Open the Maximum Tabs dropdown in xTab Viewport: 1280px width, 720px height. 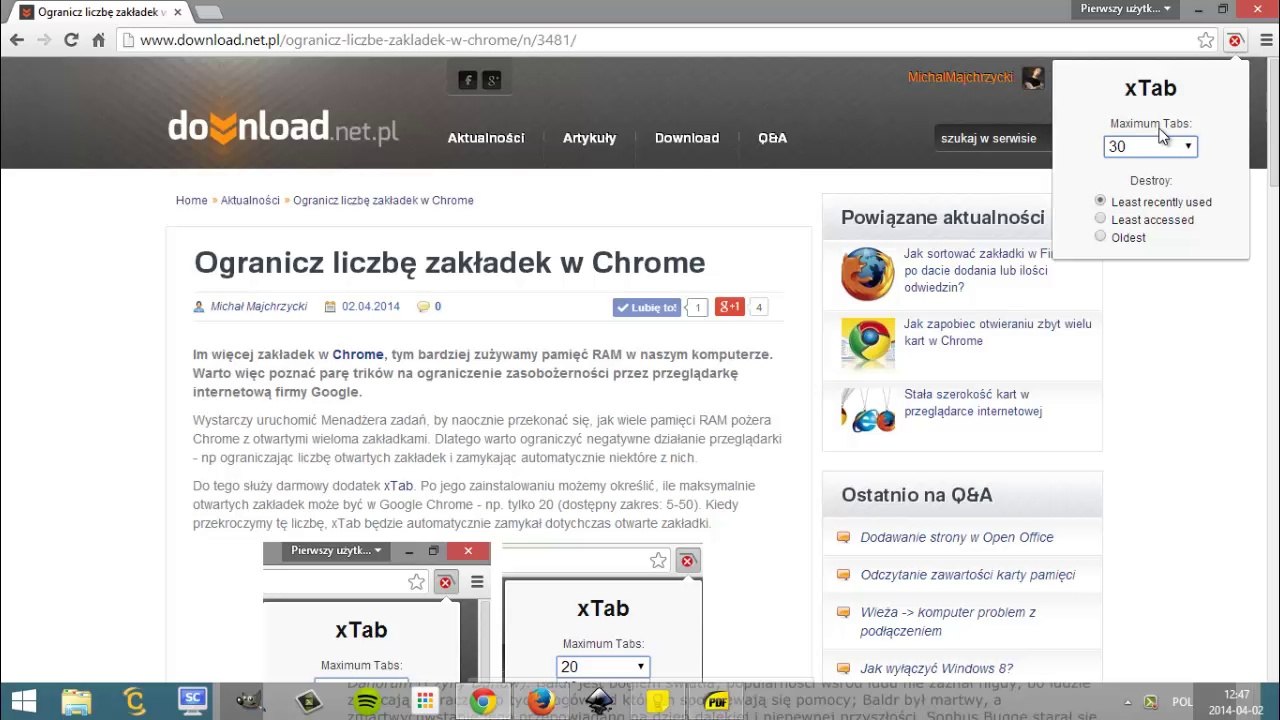[x=1150, y=146]
